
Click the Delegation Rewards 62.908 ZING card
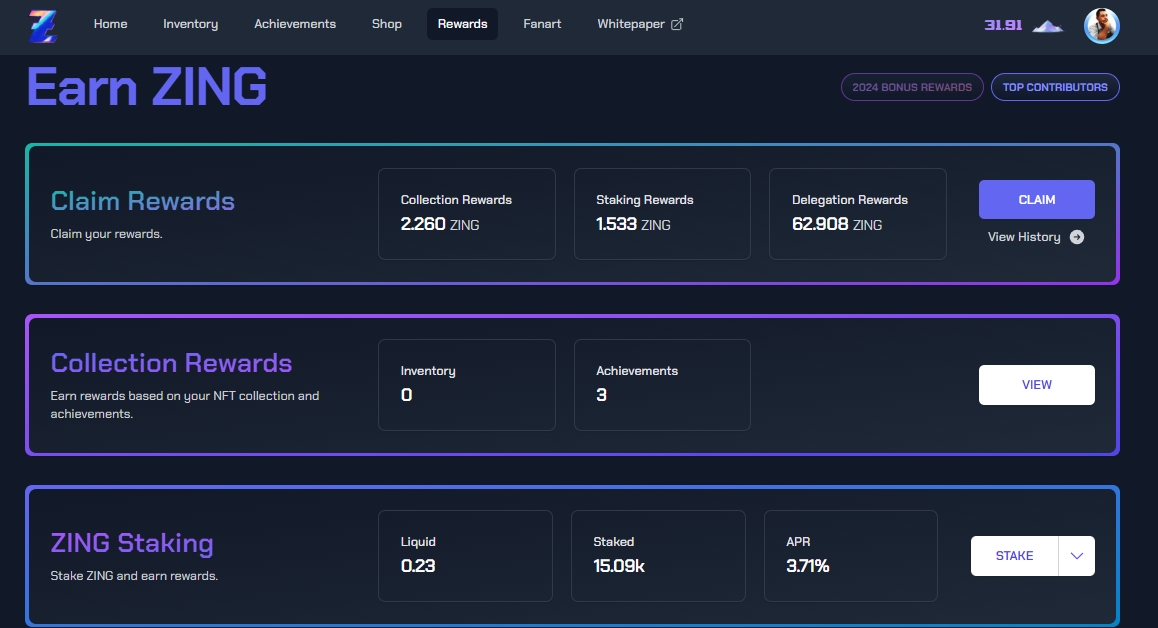point(857,214)
